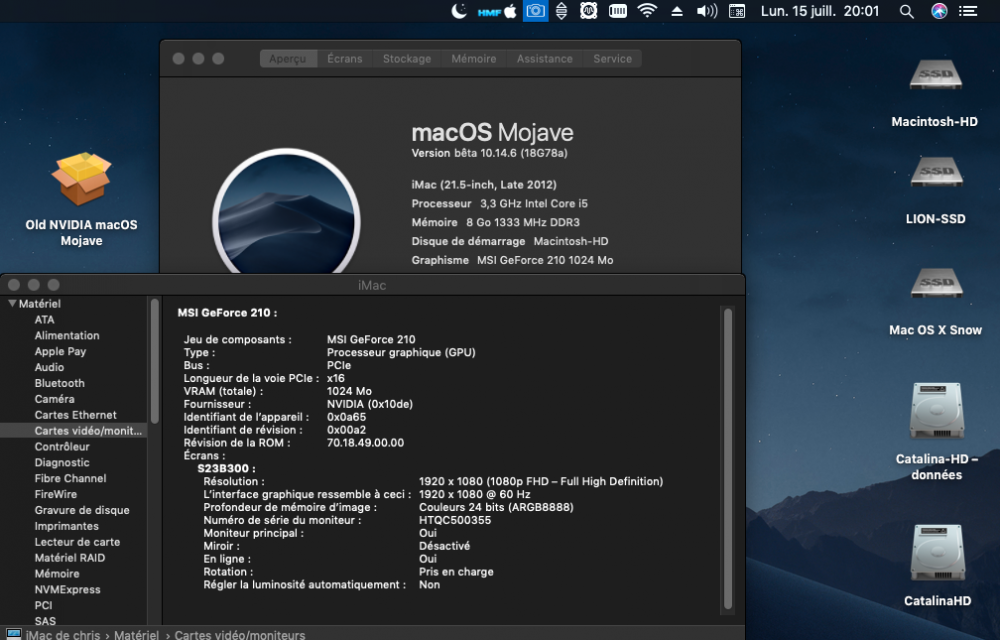Open the volume control in menu bar
The height and width of the screenshot is (640, 1000).
[x=707, y=11]
